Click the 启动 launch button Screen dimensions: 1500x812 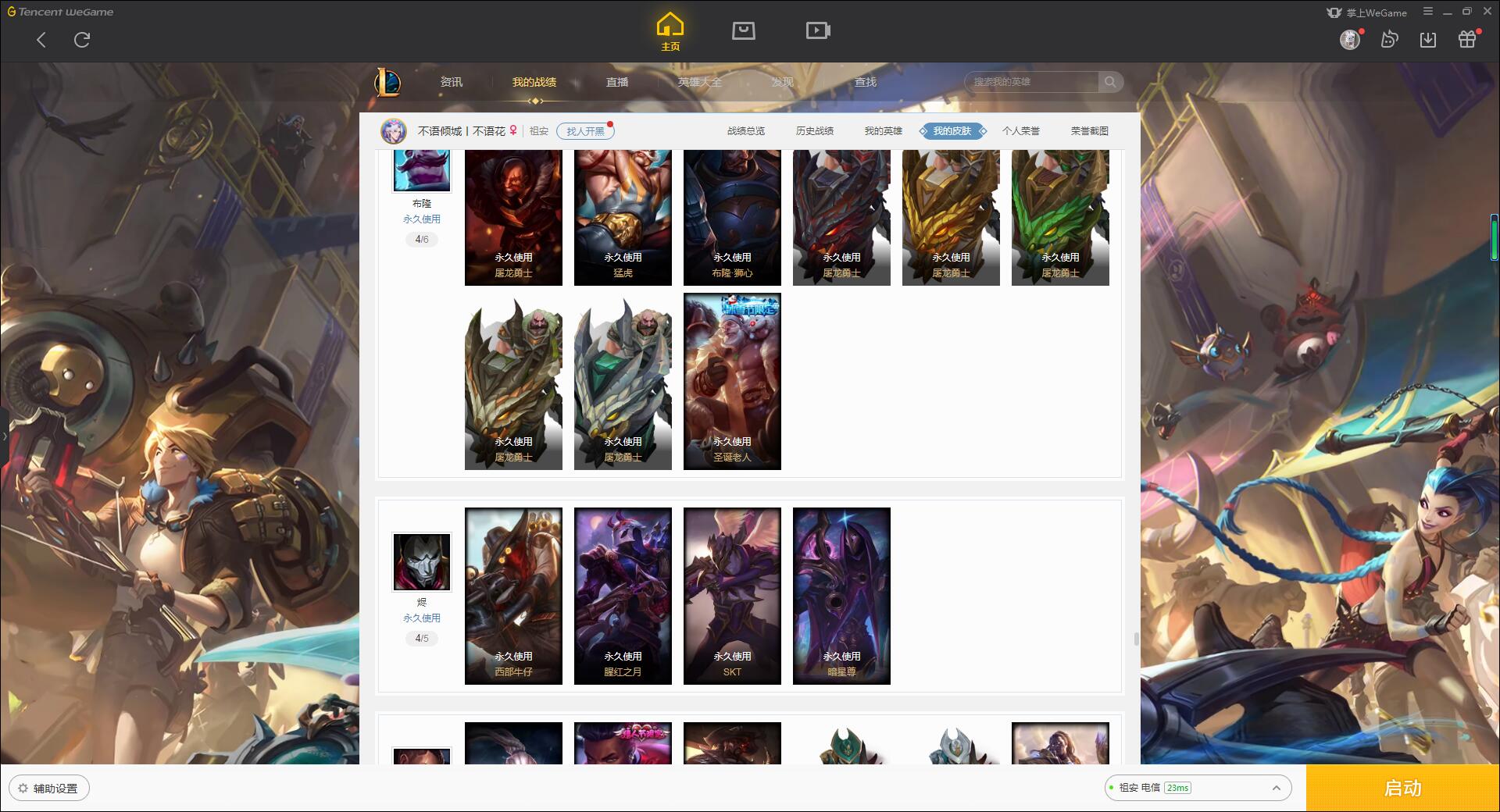(1403, 788)
